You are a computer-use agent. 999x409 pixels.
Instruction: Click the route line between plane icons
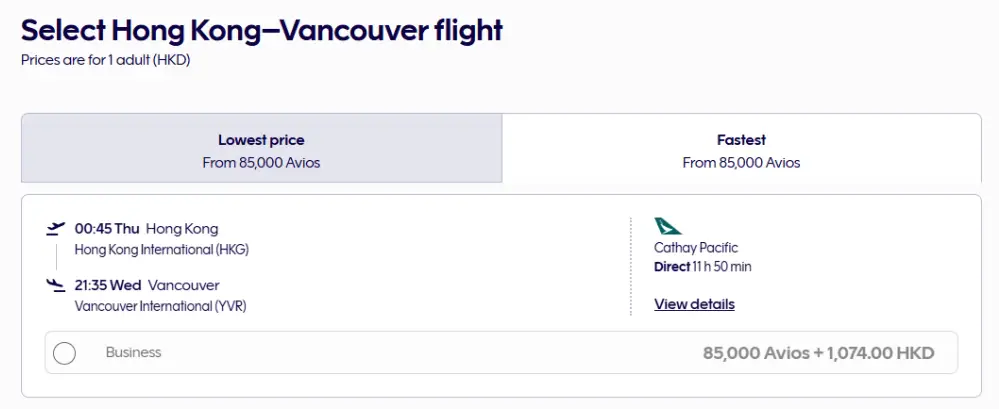(x=56, y=257)
